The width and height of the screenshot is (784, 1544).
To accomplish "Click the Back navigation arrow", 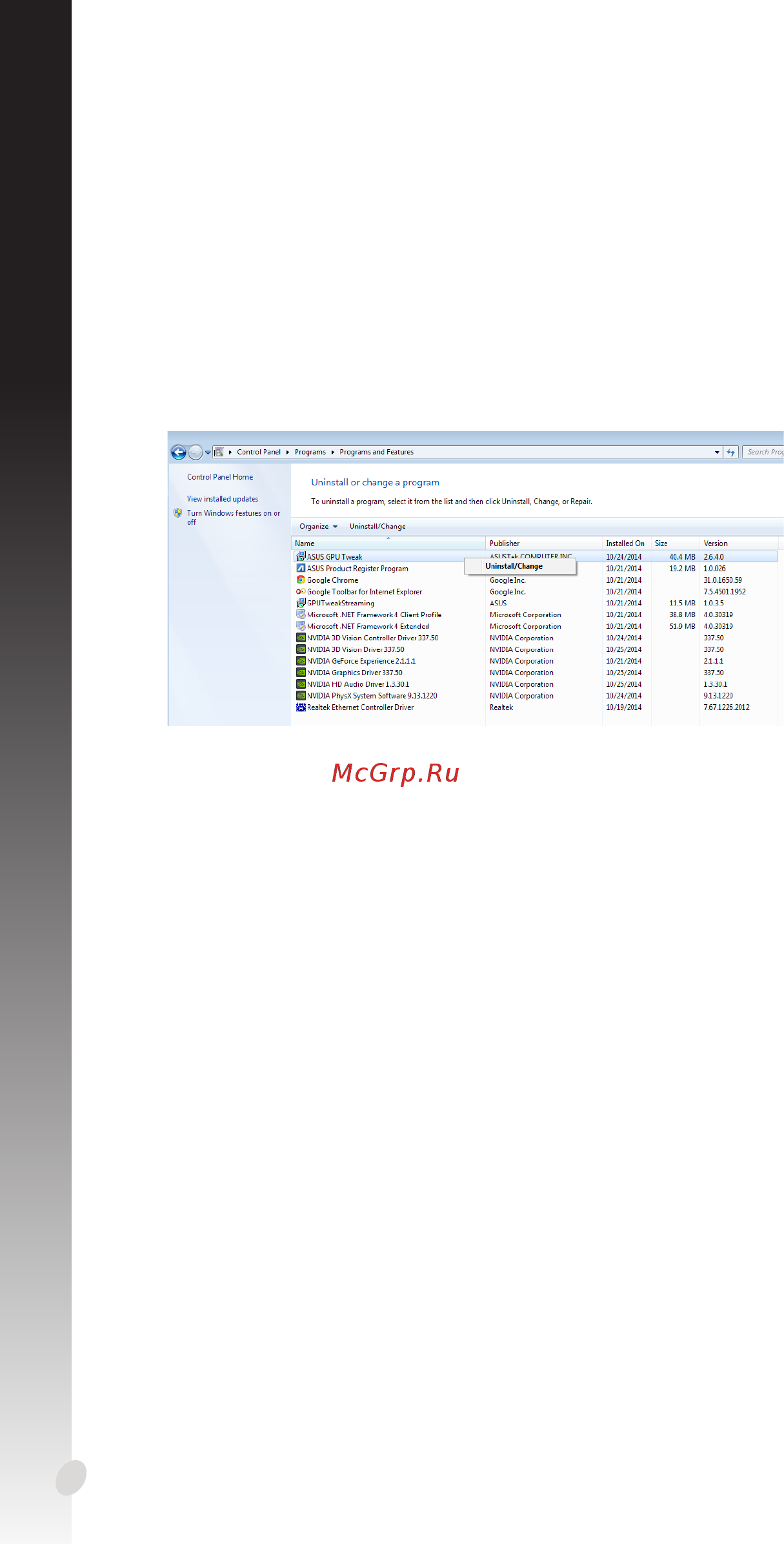I will pyautogui.click(x=179, y=452).
